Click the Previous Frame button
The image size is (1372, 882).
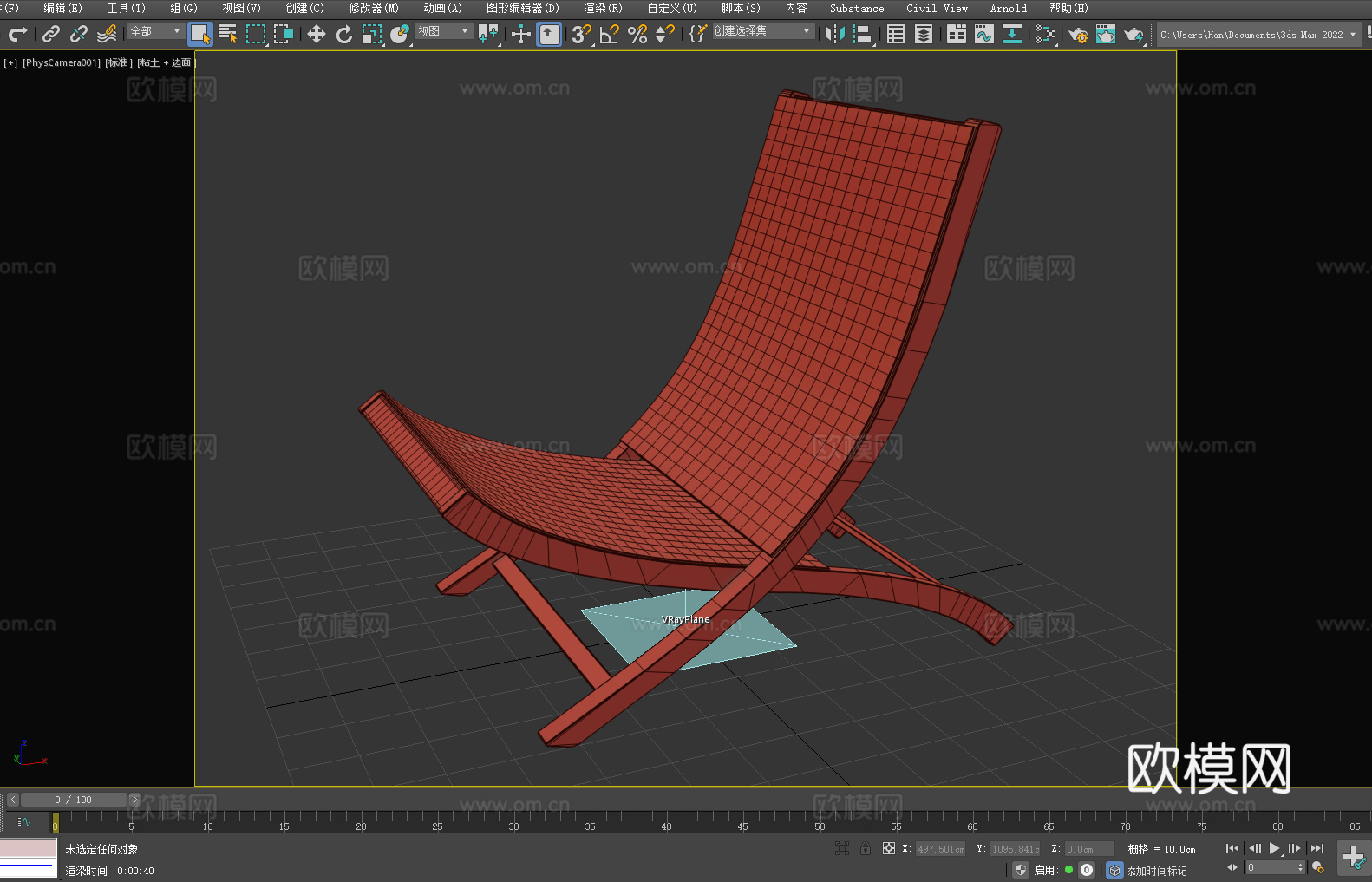pyautogui.click(x=1254, y=848)
